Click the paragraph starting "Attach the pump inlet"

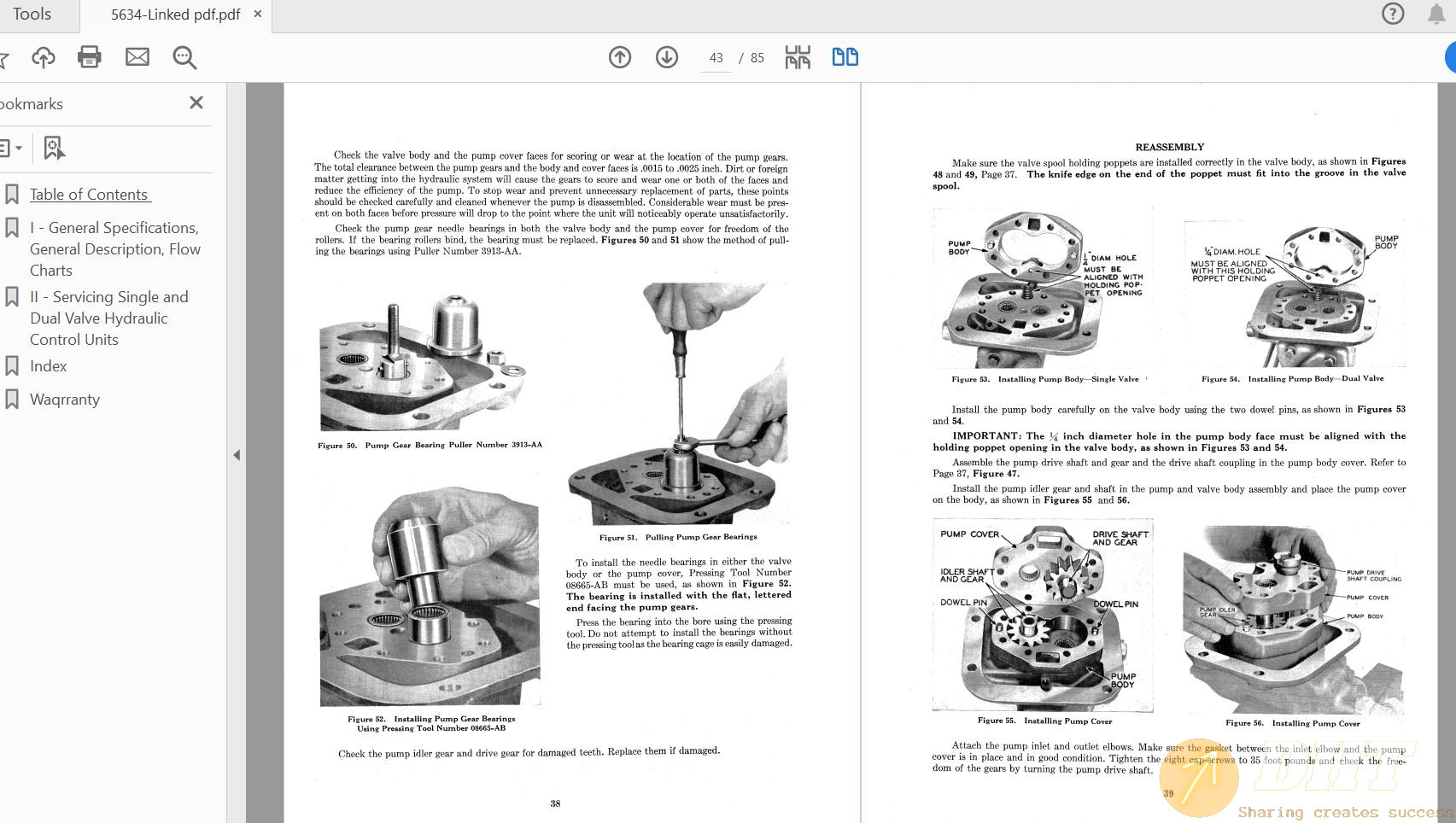[1169, 757]
